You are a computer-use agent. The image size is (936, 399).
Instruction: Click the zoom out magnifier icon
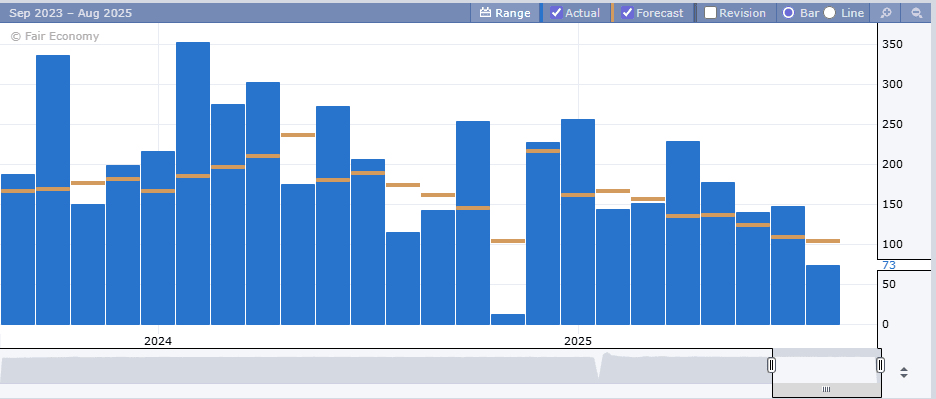[916, 13]
